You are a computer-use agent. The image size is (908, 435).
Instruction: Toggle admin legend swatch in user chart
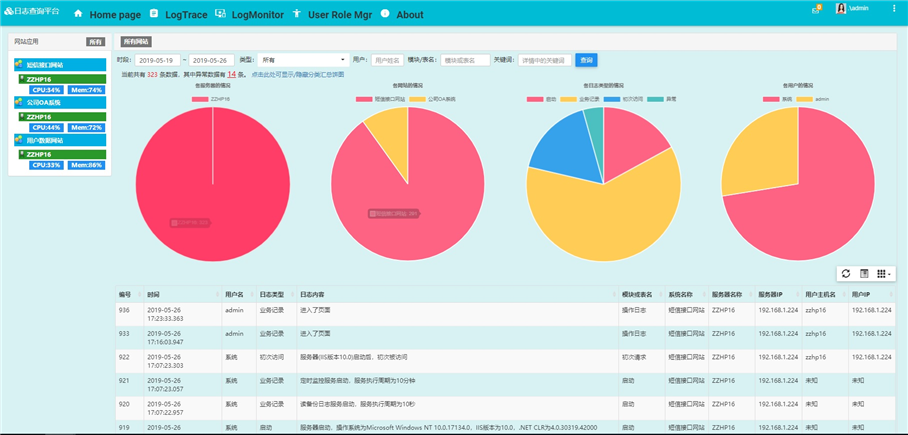[x=805, y=100]
